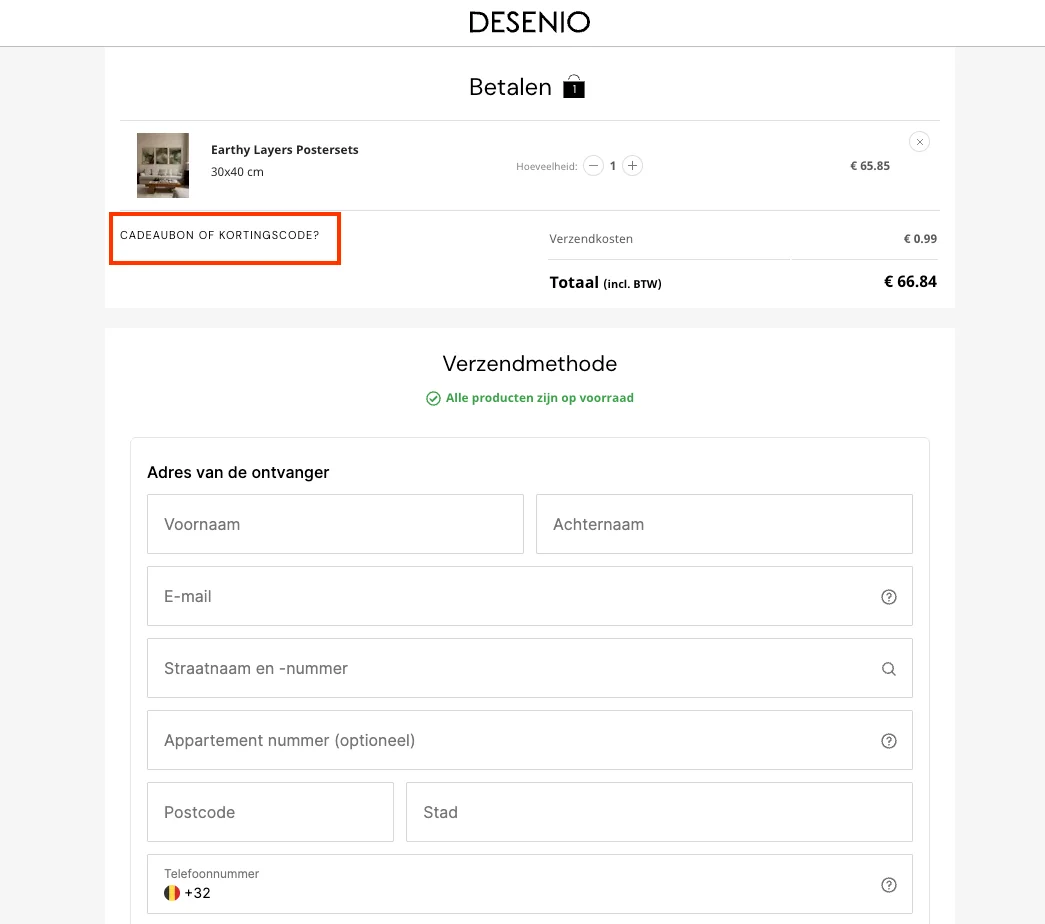Image resolution: width=1045 pixels, height=924 pixels.
Task: Open the DESENIO logo homepage link
Action: tap(529, 21)
